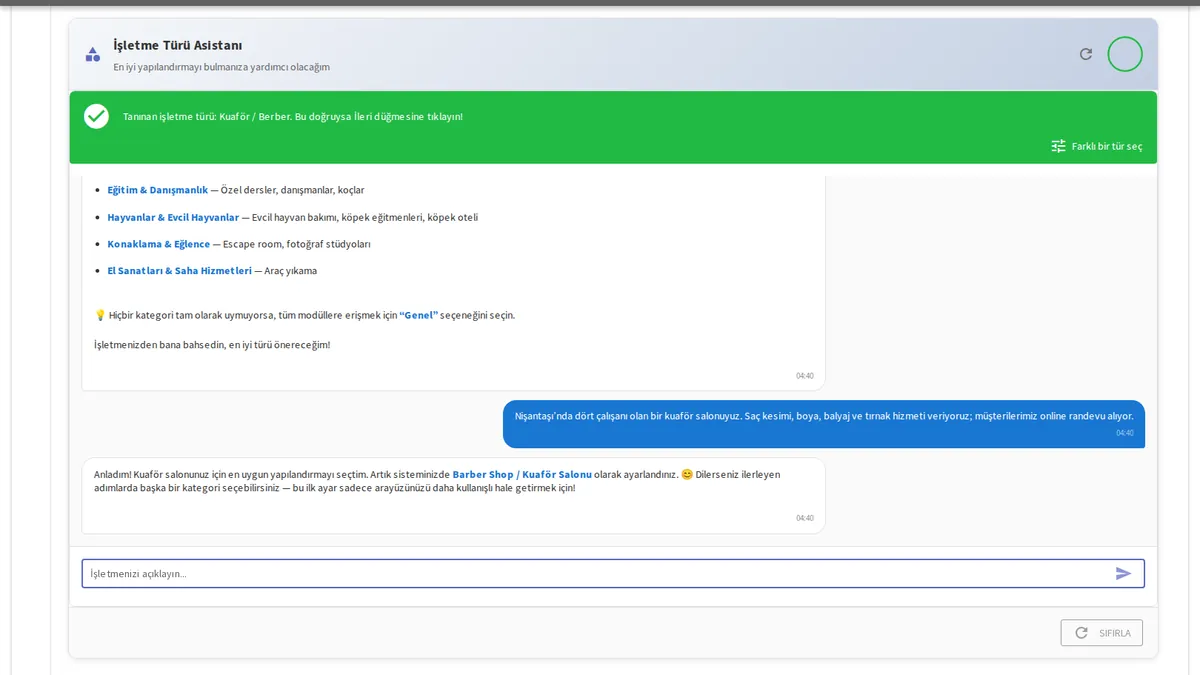Click the 'Araç yıkama' description text
This screenshot has width=1200, height=675.
pyautogui.click(x=291, y=271)
